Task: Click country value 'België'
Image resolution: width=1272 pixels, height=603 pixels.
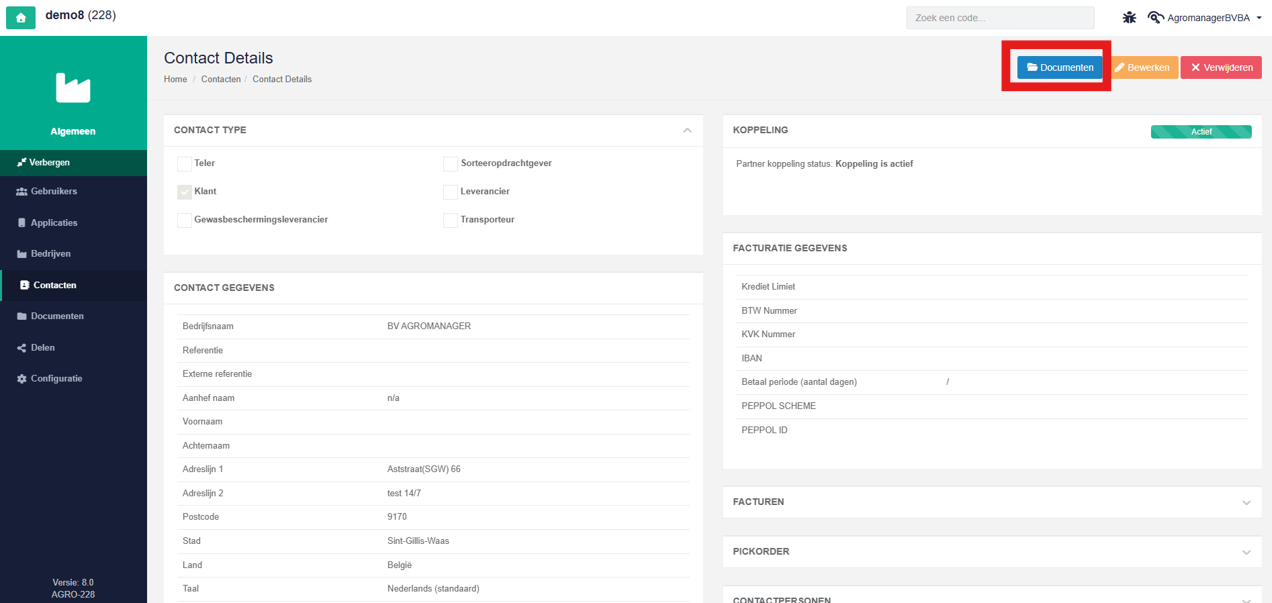Action: (x=400, y=565)
